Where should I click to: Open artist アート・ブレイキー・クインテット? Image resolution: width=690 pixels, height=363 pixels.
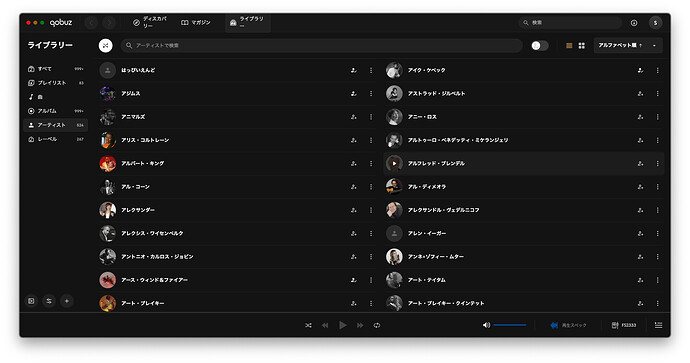(x=446, y=303)
